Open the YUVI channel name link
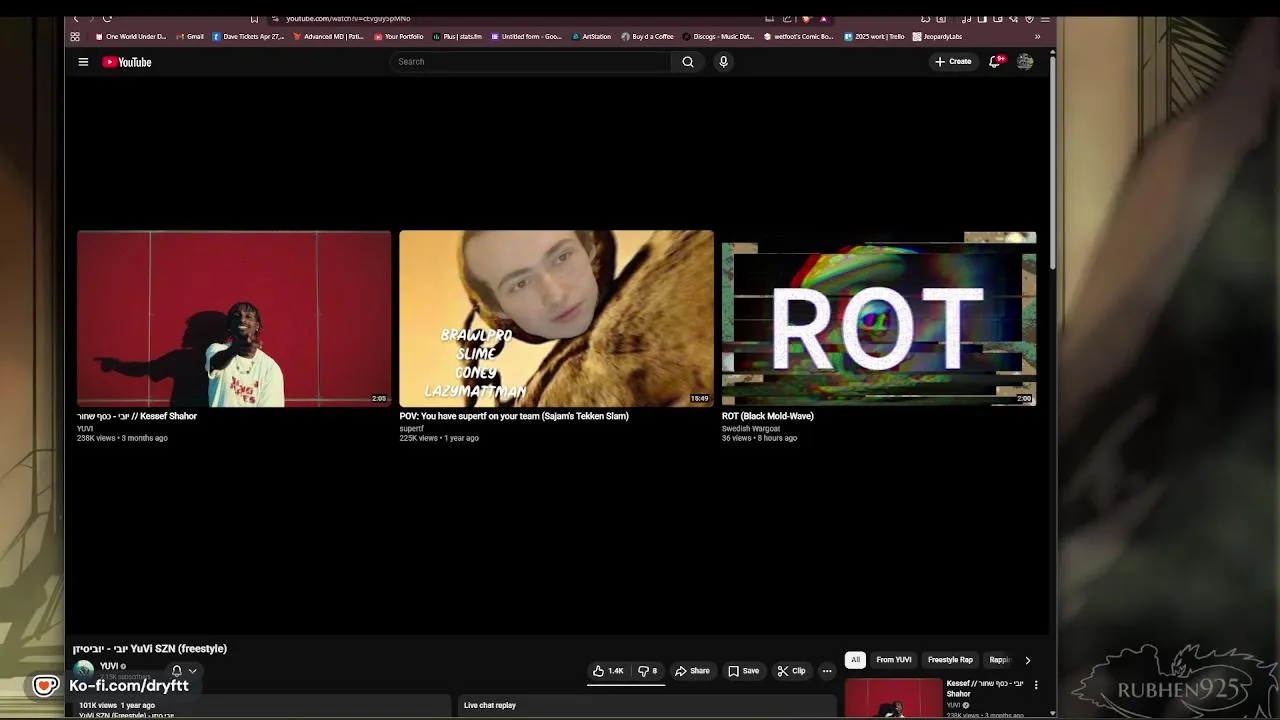 [x=110, y=666]
